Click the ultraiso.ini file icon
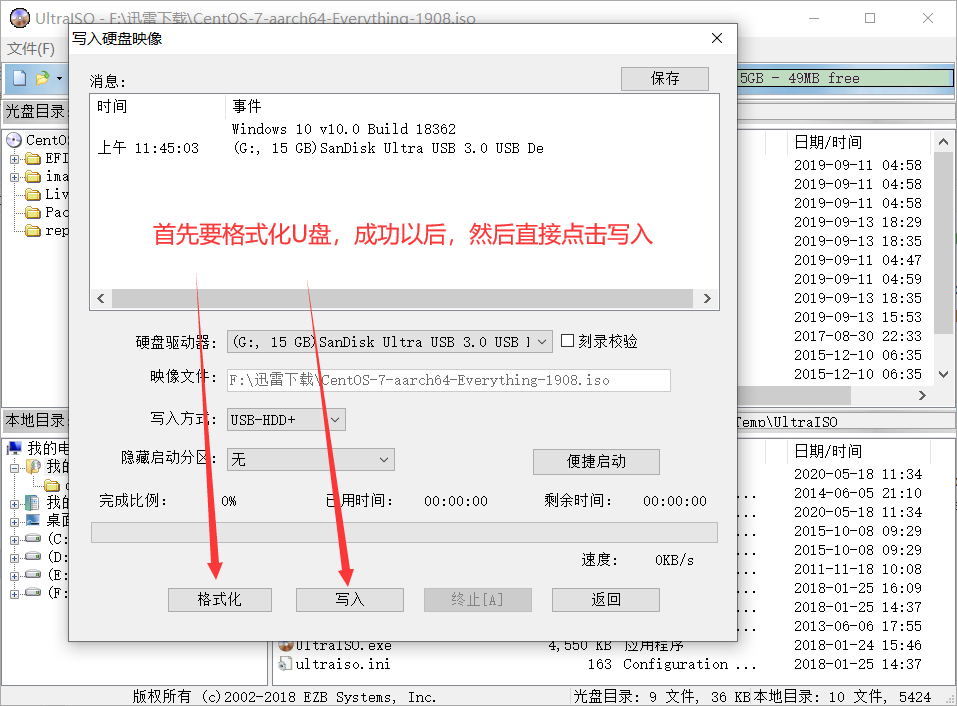 [285, 664]
